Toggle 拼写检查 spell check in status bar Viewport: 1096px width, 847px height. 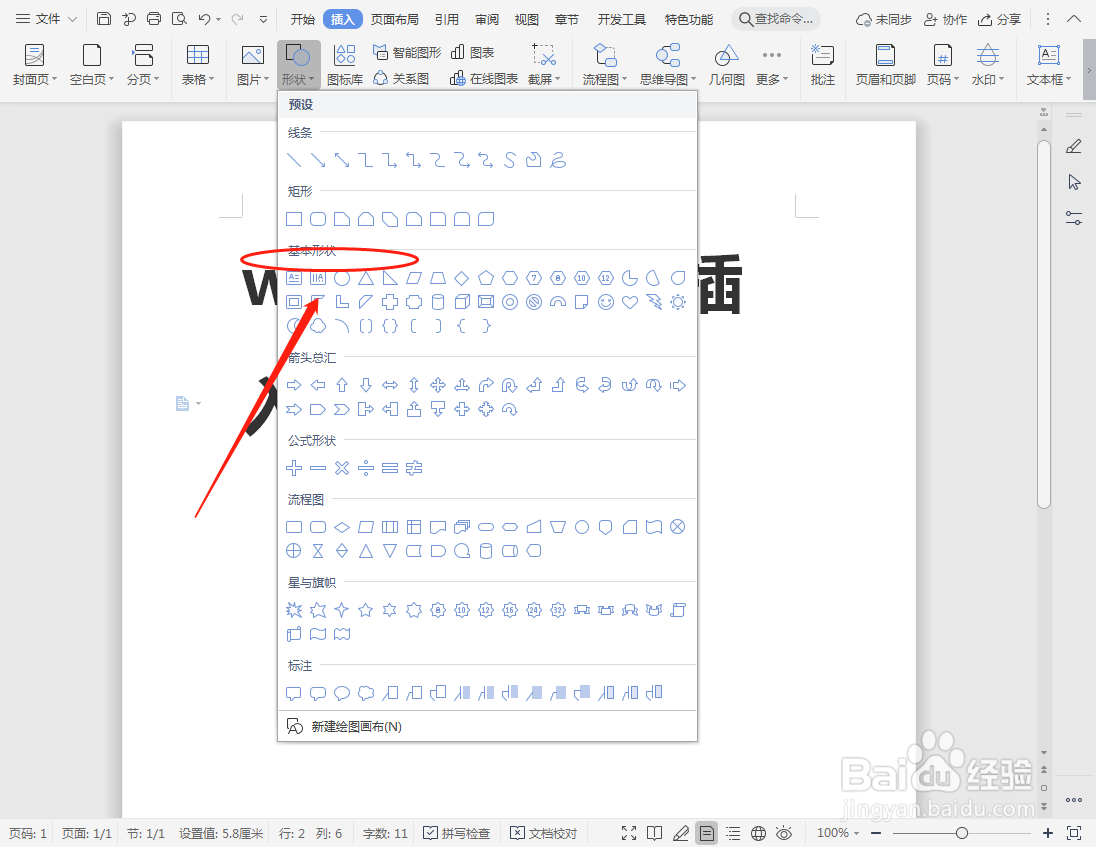tap(457, 832)
